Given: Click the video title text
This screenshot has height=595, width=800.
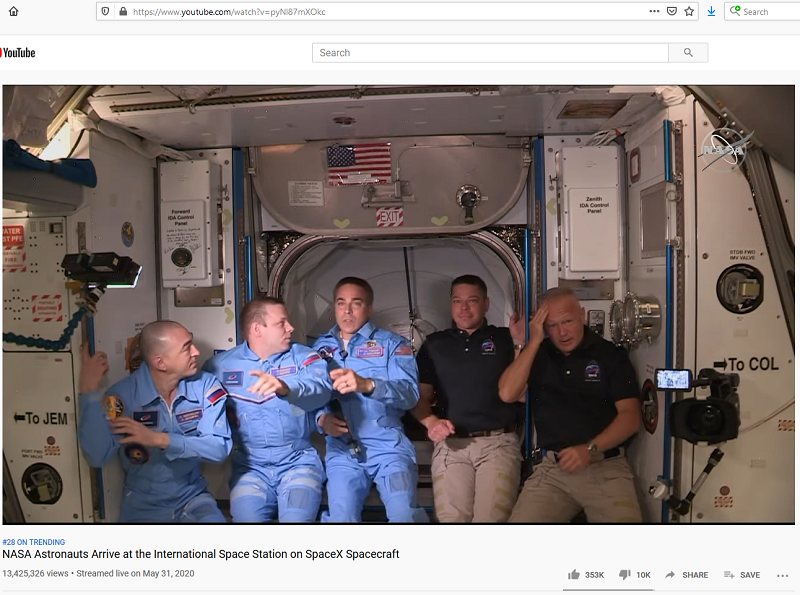Looking at the screenshot, I should click(201, 554).
